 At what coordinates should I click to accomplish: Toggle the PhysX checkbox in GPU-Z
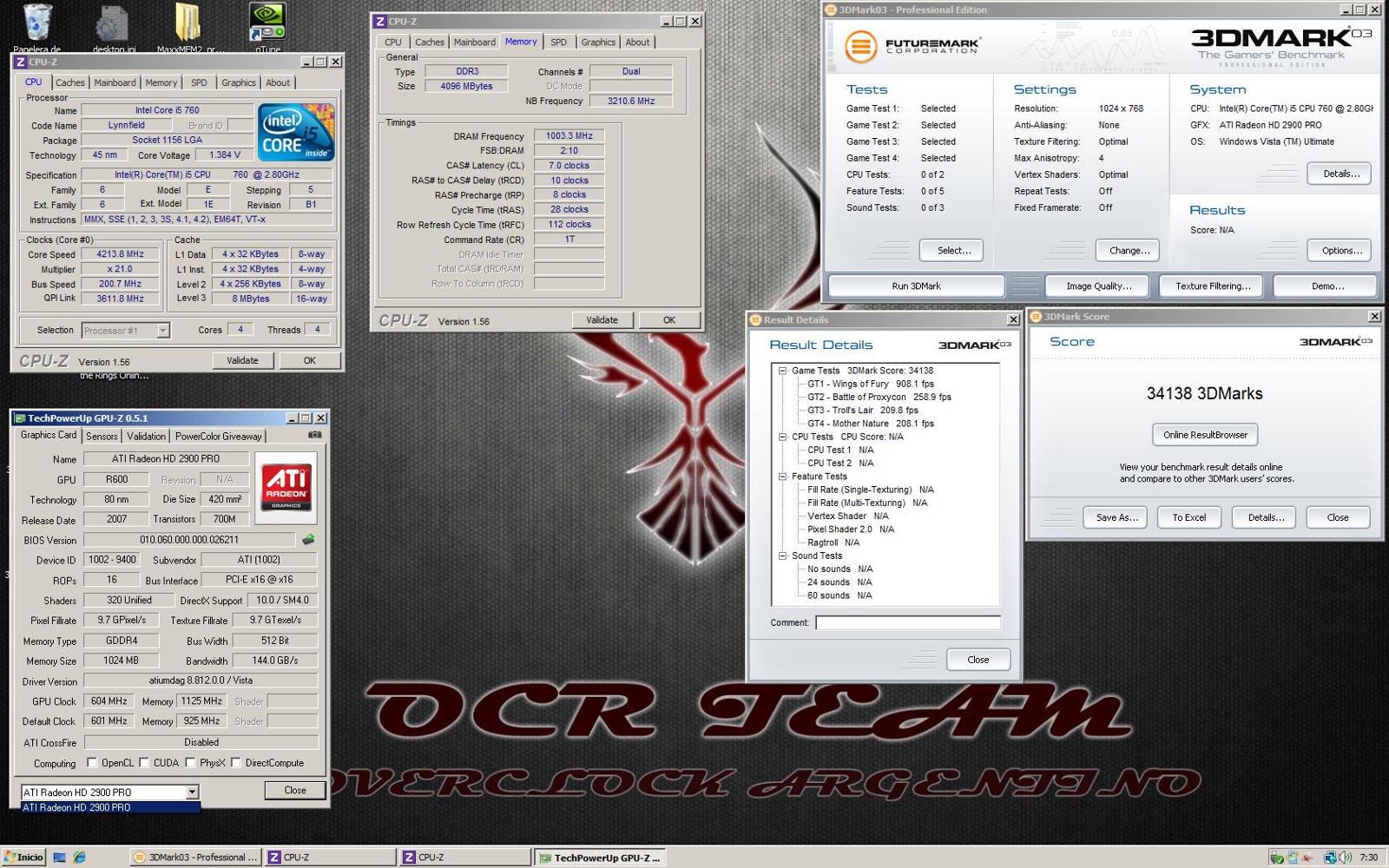[190, 763]
